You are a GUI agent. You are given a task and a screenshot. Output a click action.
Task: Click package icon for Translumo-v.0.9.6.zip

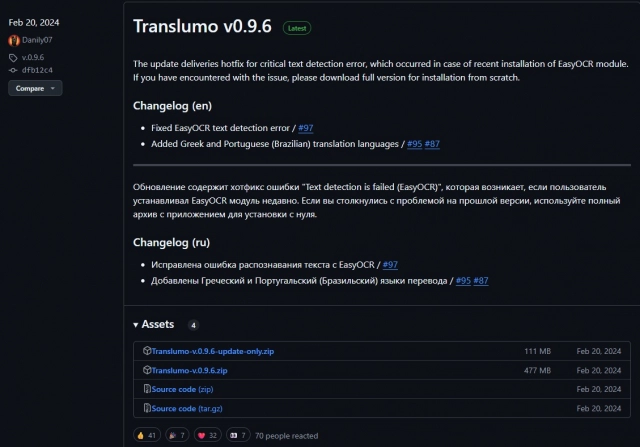click(147, 370)
